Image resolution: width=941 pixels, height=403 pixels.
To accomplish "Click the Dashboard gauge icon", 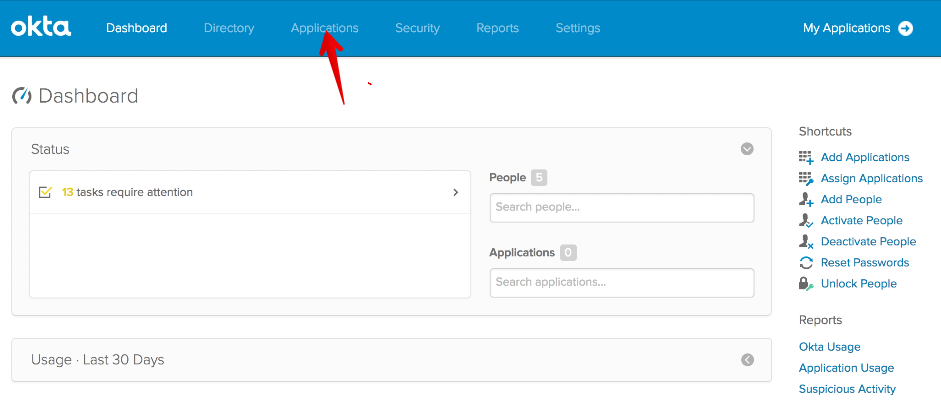I will 22,96.
